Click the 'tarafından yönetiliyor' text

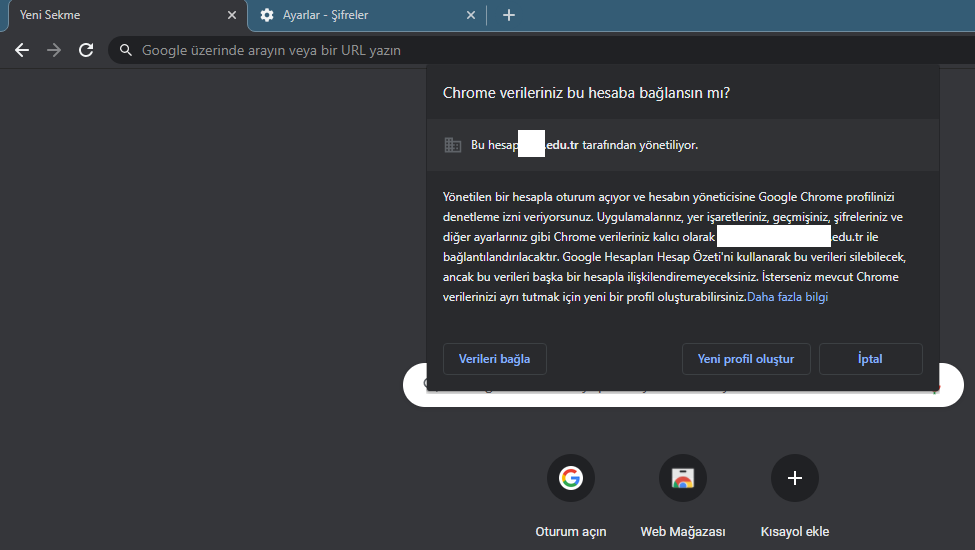pos(640,145)
